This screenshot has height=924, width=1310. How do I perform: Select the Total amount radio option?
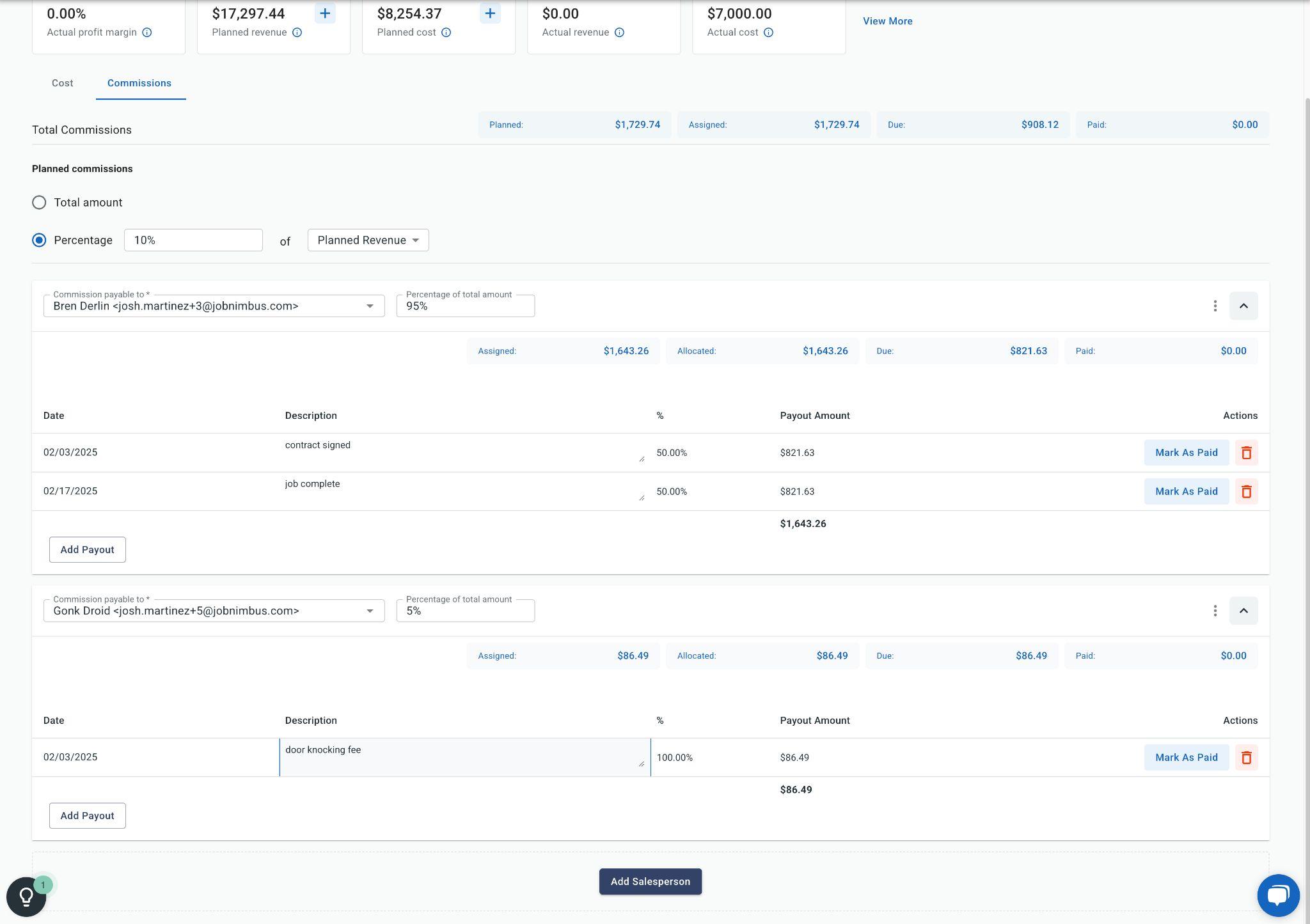[x=39, y=203]
